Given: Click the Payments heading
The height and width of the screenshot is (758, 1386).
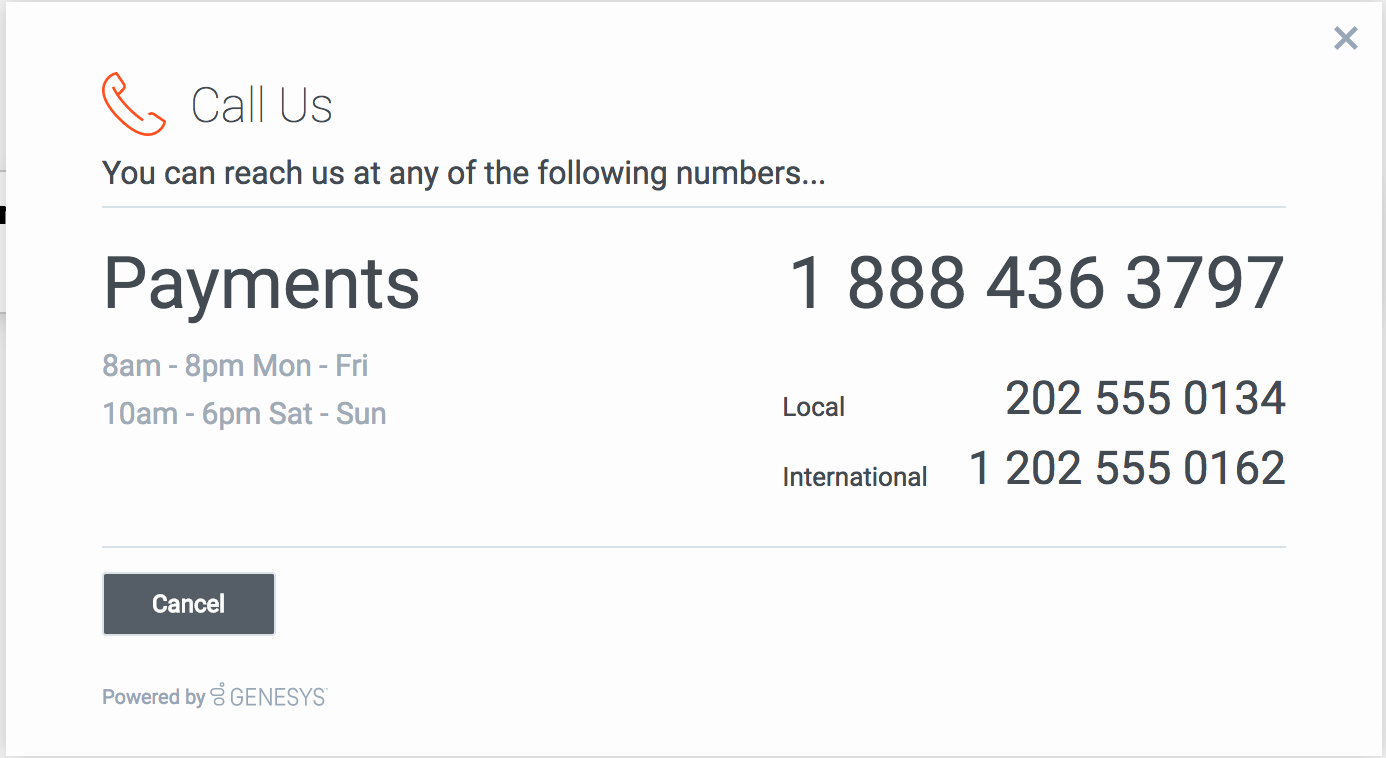Looking at the screenshot, I should [261, 283].
